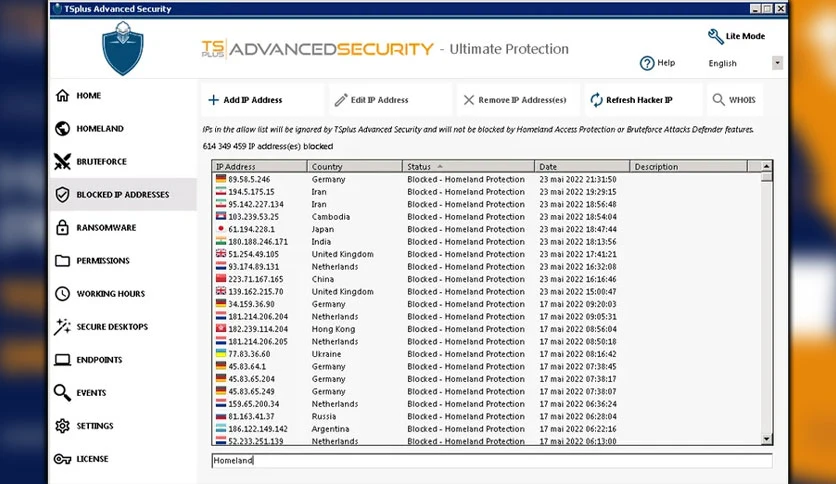This screenshot has width=836, height=484.
Task: Open the Home section
Action: 123,95
